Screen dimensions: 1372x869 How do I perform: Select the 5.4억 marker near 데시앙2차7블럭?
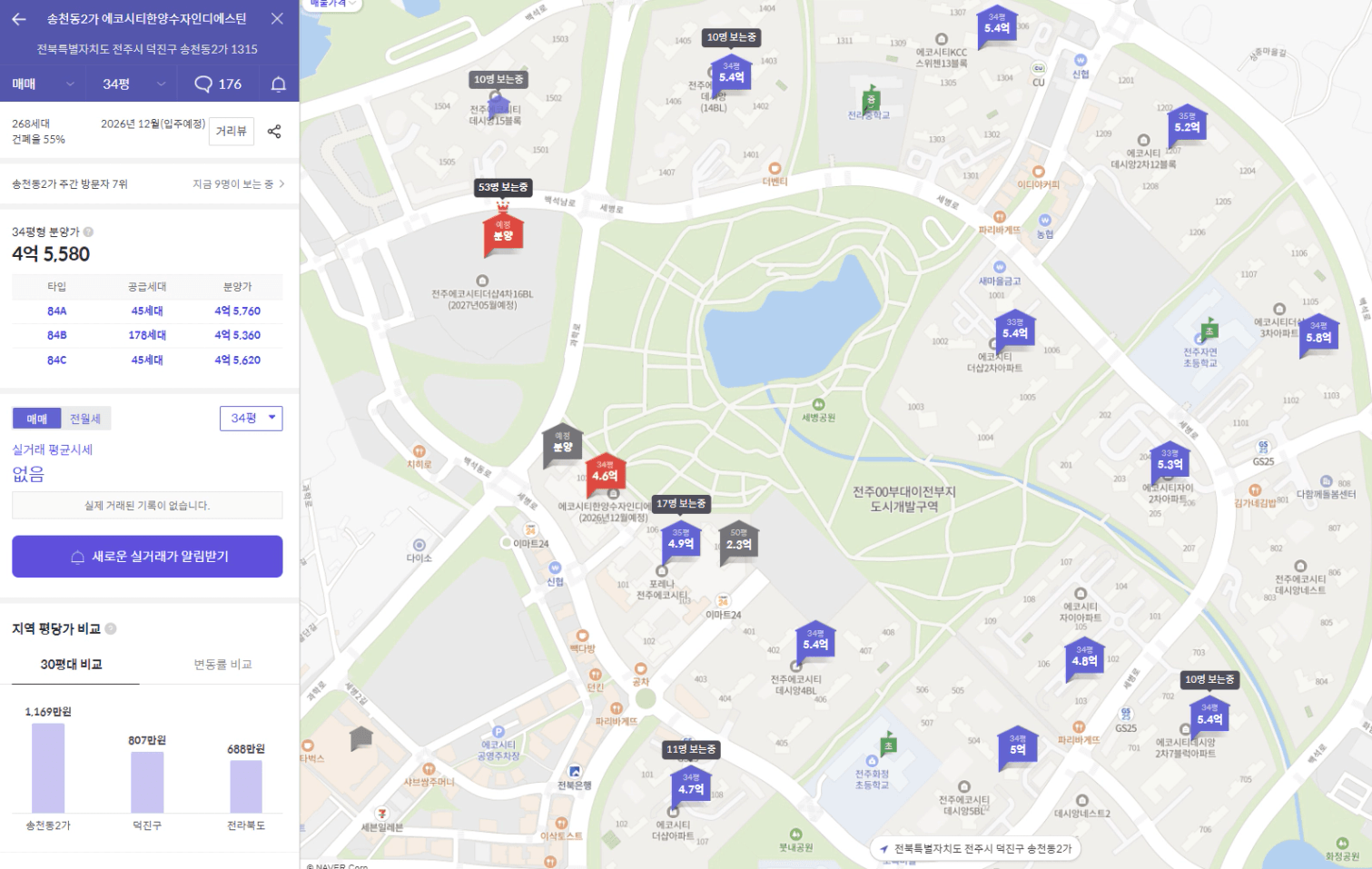(x=1209, y=716)
